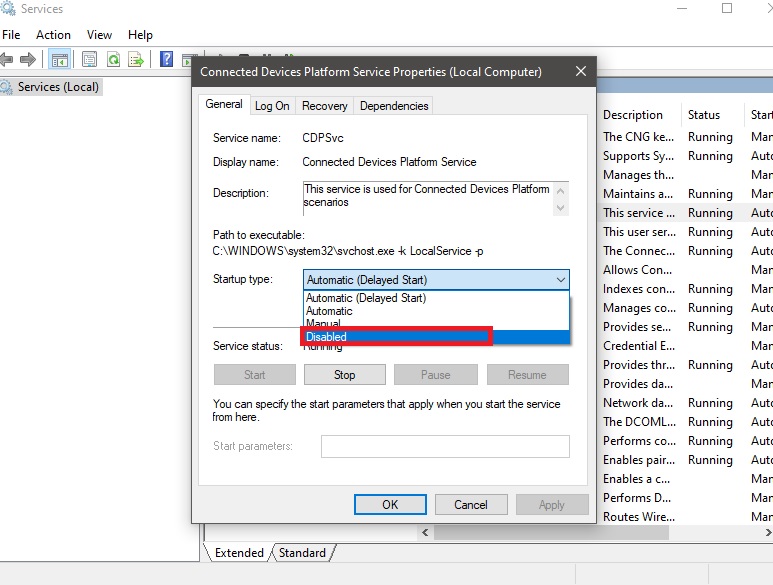The height and width of the screenshot is (585, 773).
Task: Click the horizontal scrollbar thumb in the services list
Action: click(x=551, y=532)
